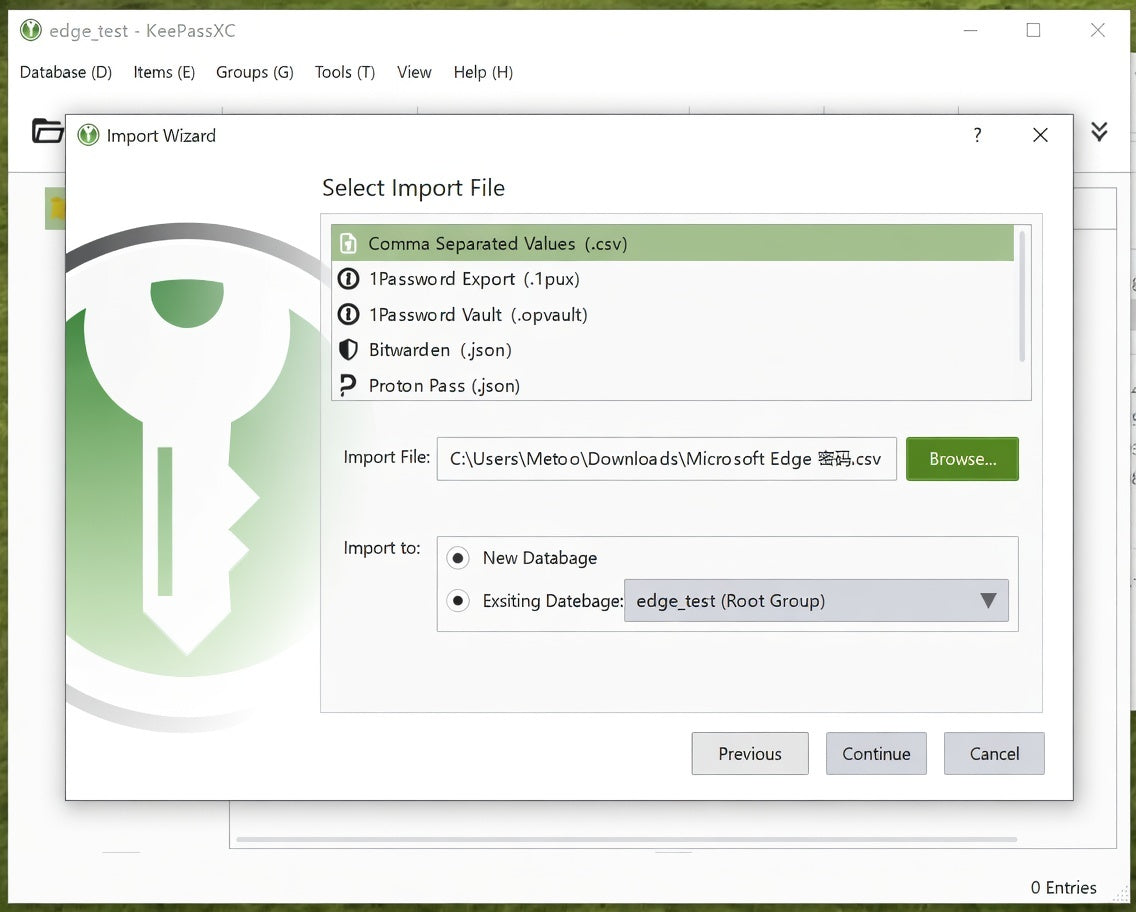The width and height of the screenshot is (1136, 912).
Task: Select 1Password Export (.1pux) format
Action: pyautogui.click(x=672, y=279)
